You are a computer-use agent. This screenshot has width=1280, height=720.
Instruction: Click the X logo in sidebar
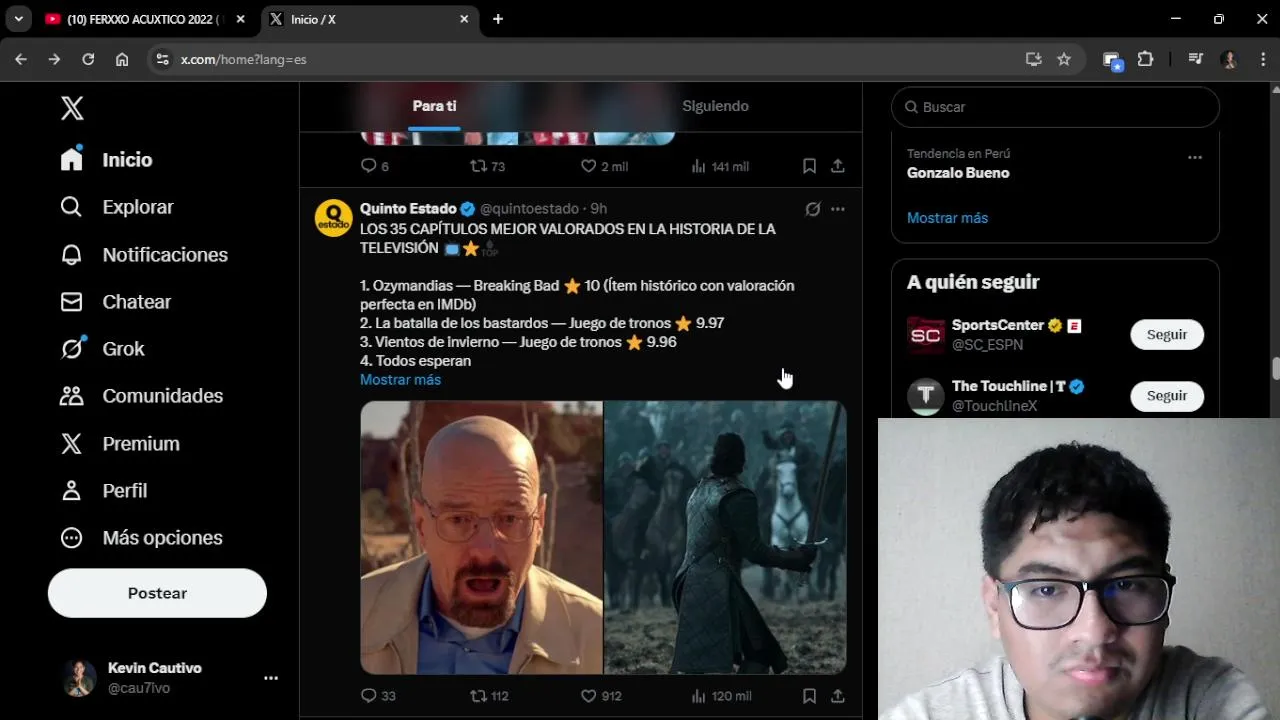(72, 108)
